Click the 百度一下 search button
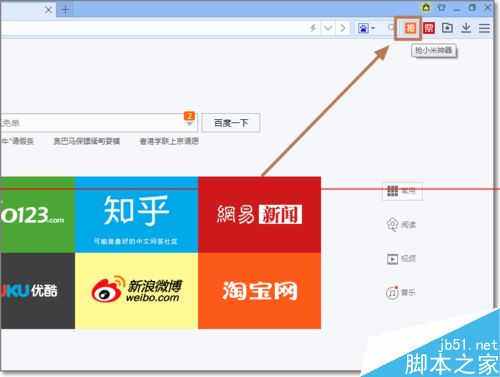Image resolution: width=500 pixels, height=377 pixels. [x=231, y=123]
